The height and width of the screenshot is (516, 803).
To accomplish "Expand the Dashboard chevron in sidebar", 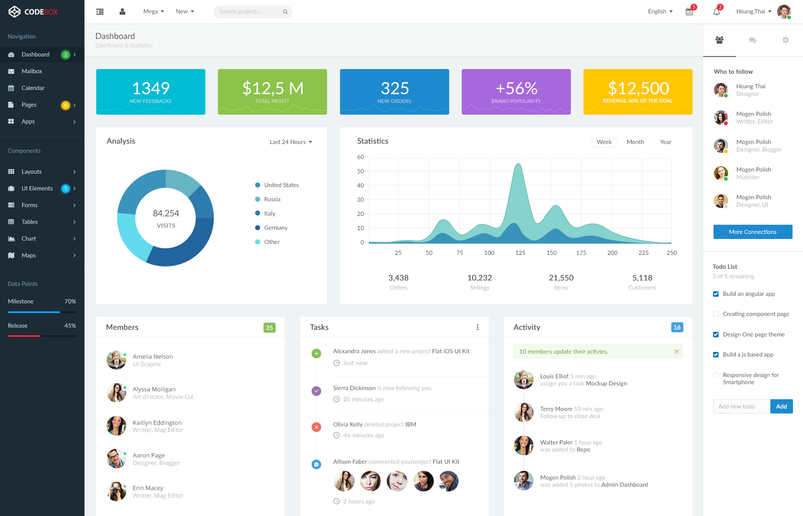I will click(74, 54).
